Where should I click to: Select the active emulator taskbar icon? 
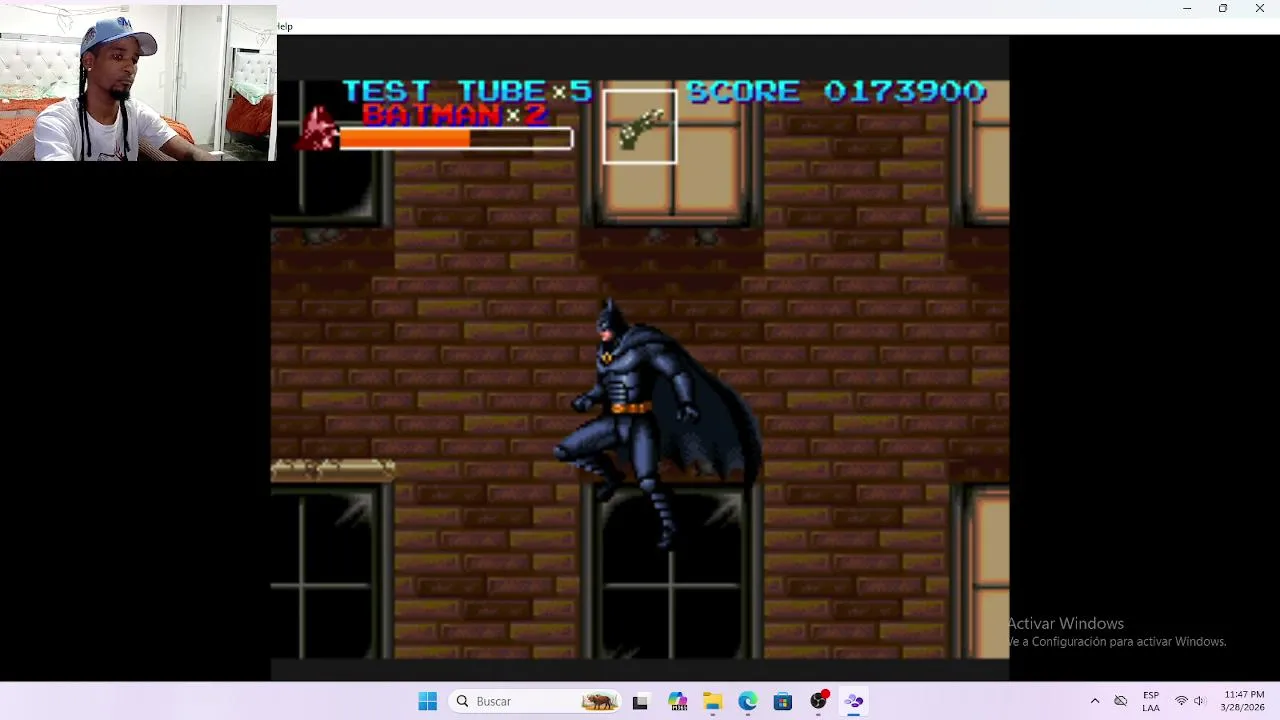tap(854, 701)
